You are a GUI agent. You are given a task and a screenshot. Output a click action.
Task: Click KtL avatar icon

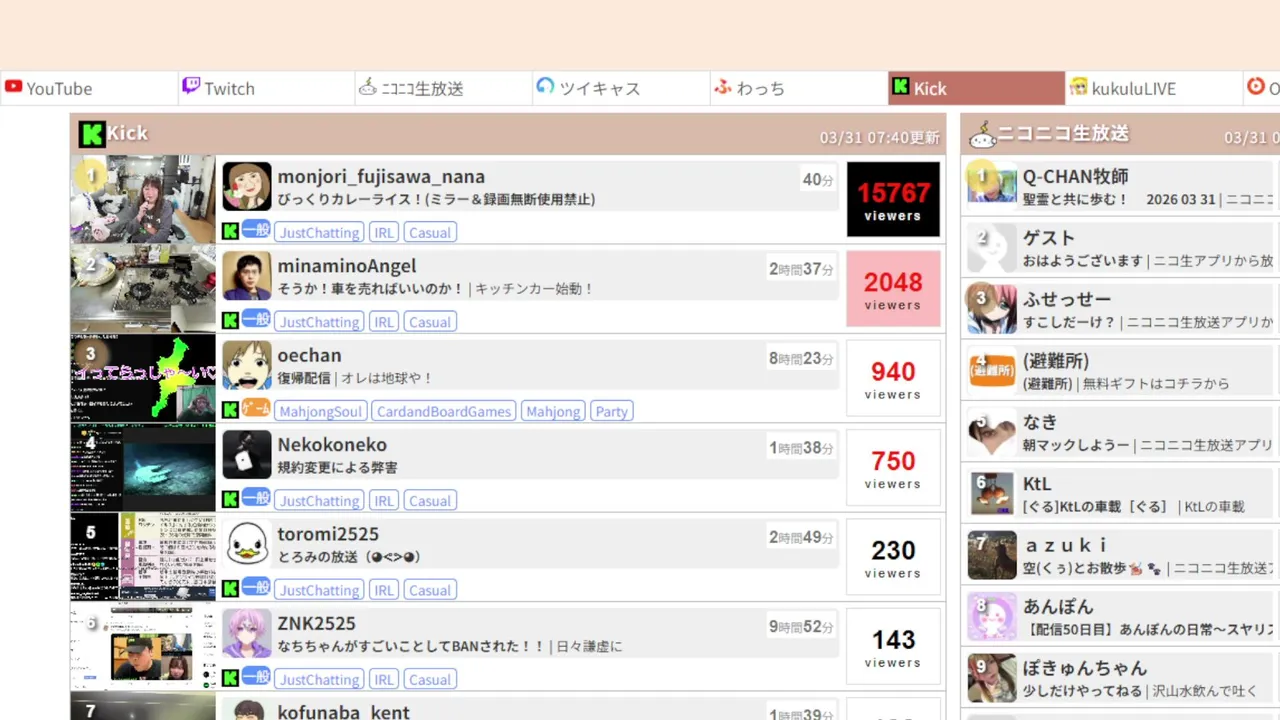992,494
